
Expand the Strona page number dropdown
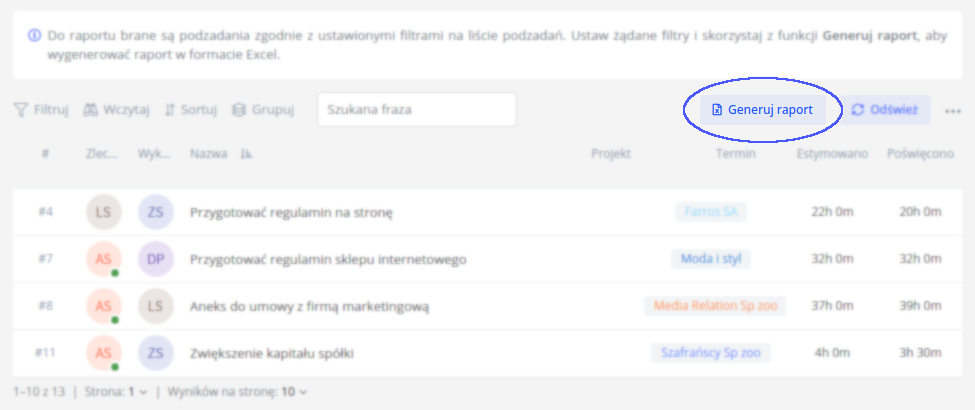[137, 393]
